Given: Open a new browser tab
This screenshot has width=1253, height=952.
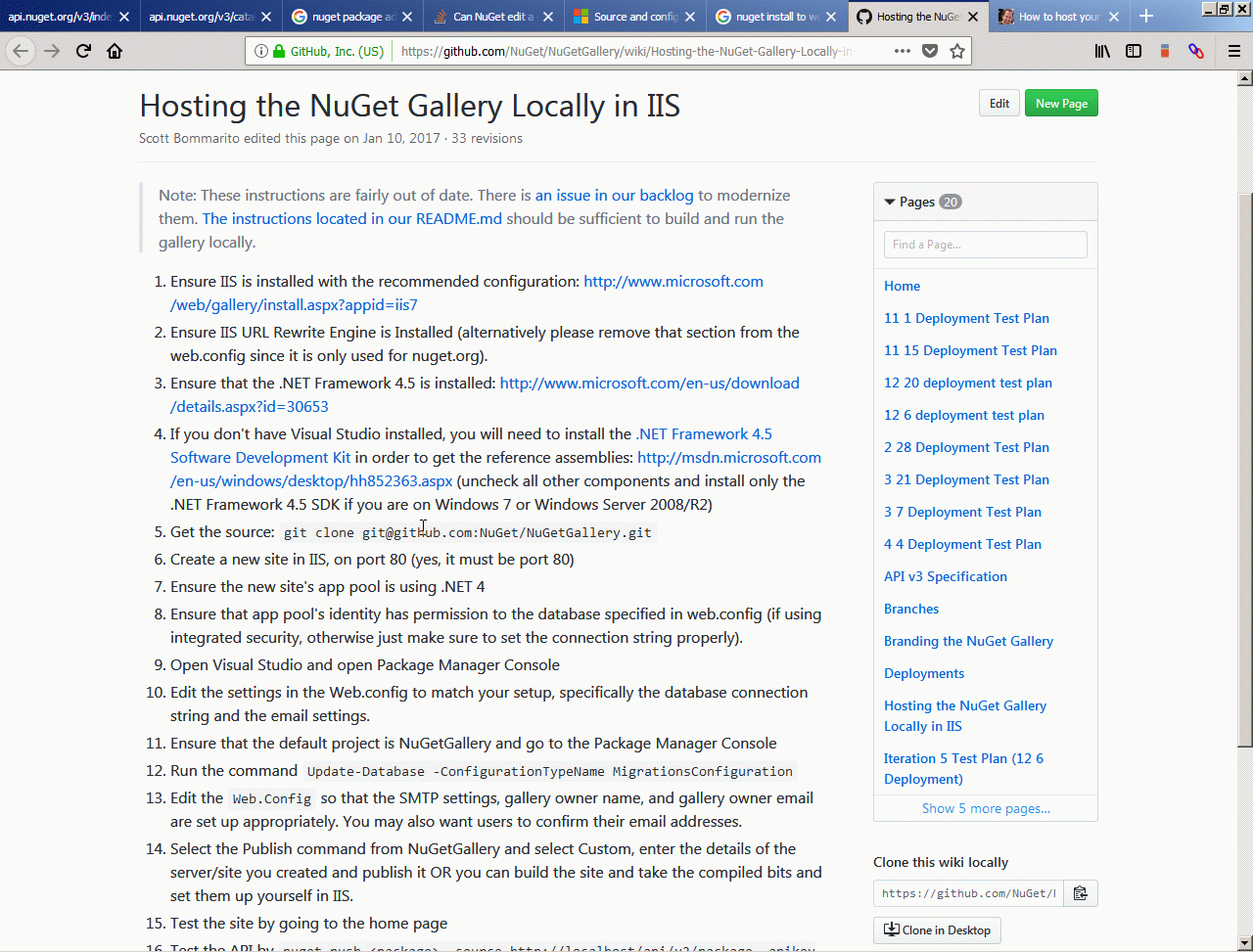Looking at the screenshot, I should [1146, 16].
